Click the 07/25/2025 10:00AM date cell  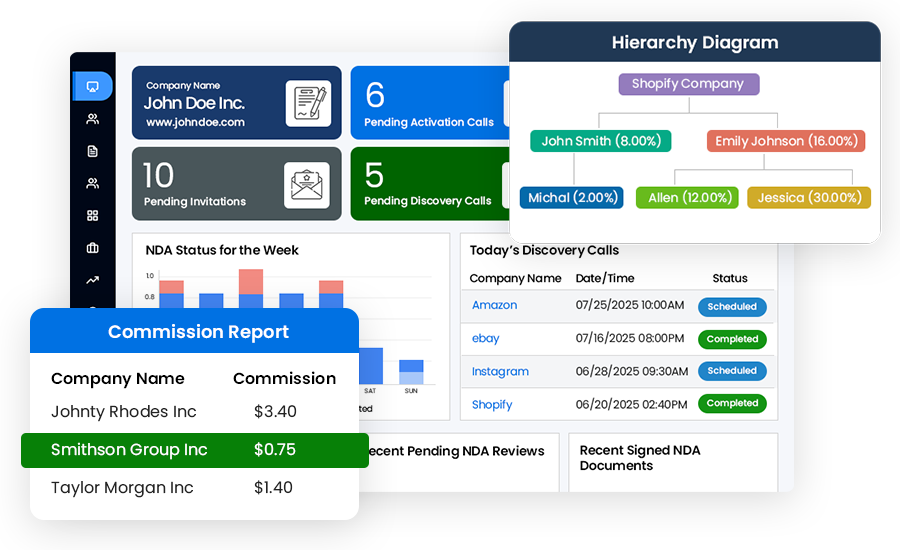(630, 305)
